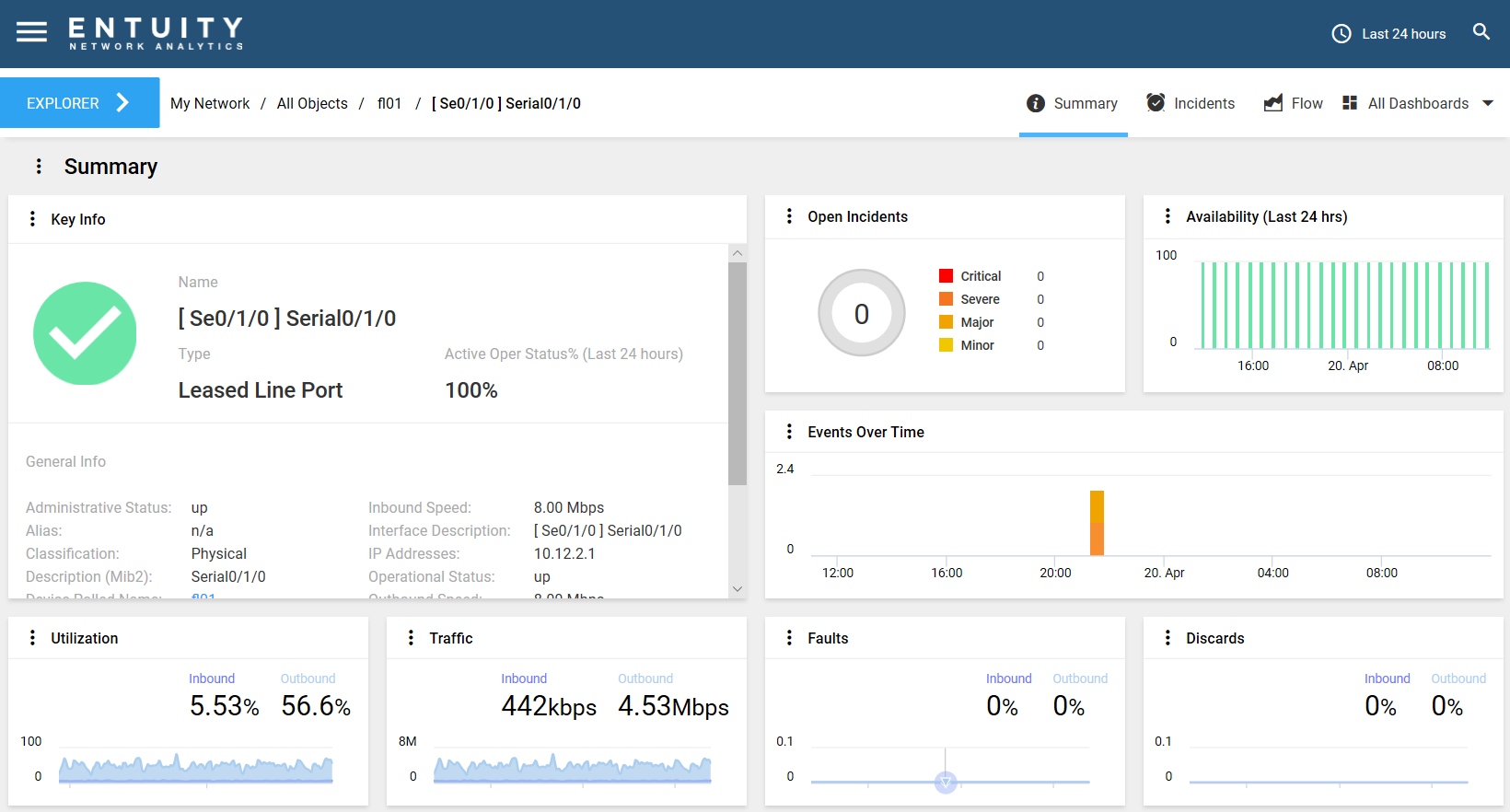1510x812 pixels.
Task: Click the green checkmark status icon
Action: coord(85,333)
